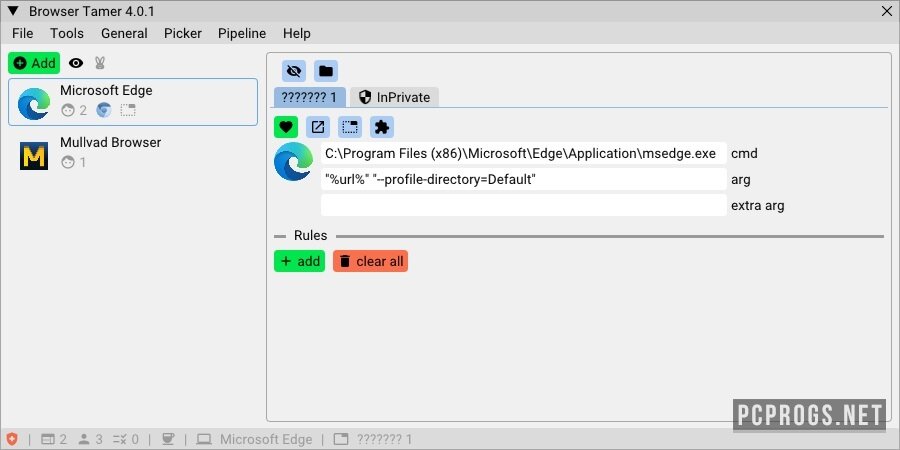Click trash icon on clear all button
This screenshot has height=450, width=900.
(x=344, y=261)
